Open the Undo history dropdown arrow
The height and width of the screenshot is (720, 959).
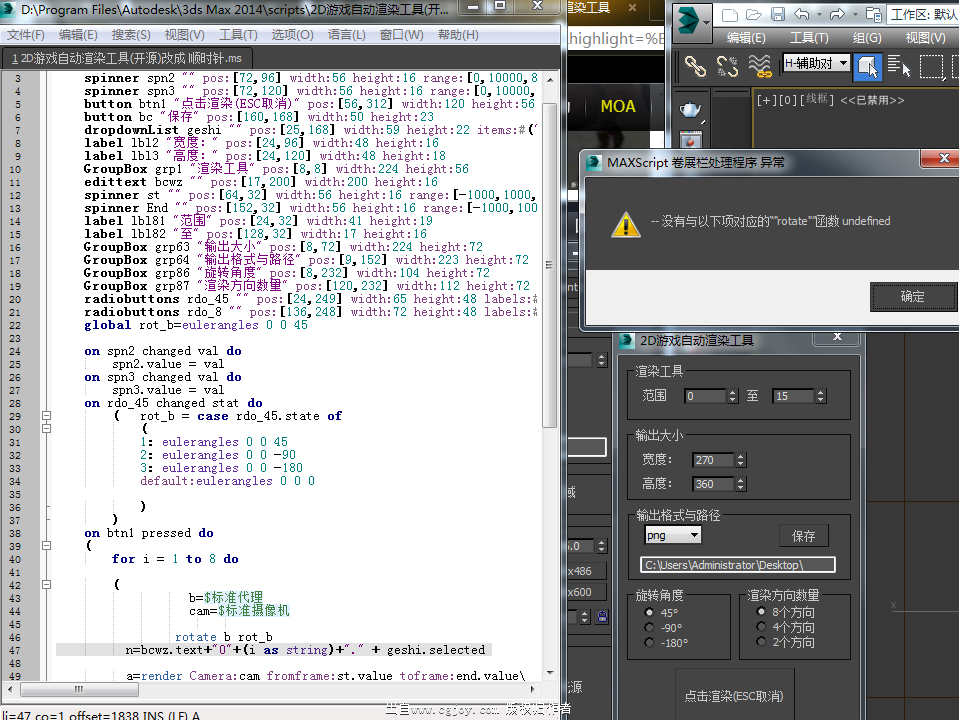tap(818, 15)
